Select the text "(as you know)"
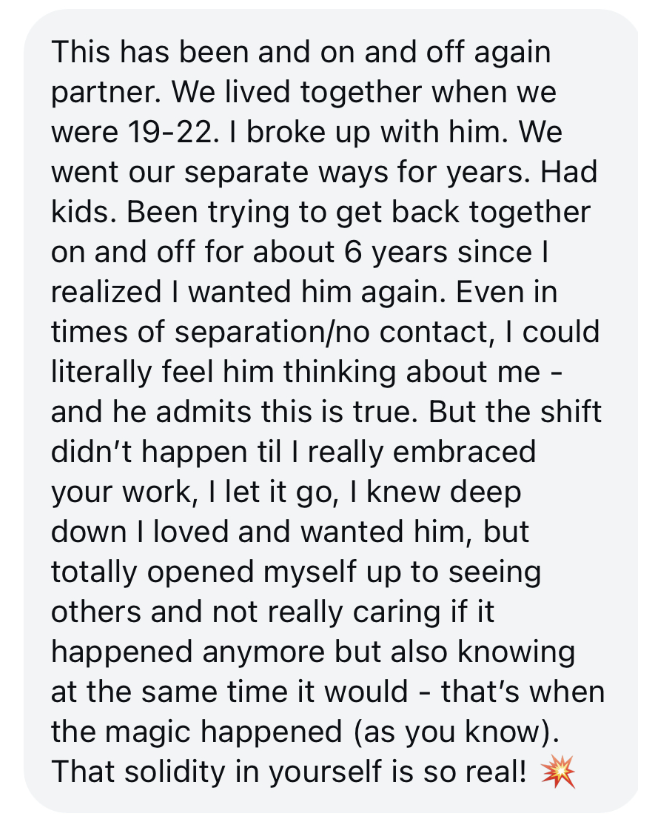The image size is (658, 830). pos(450,732)
